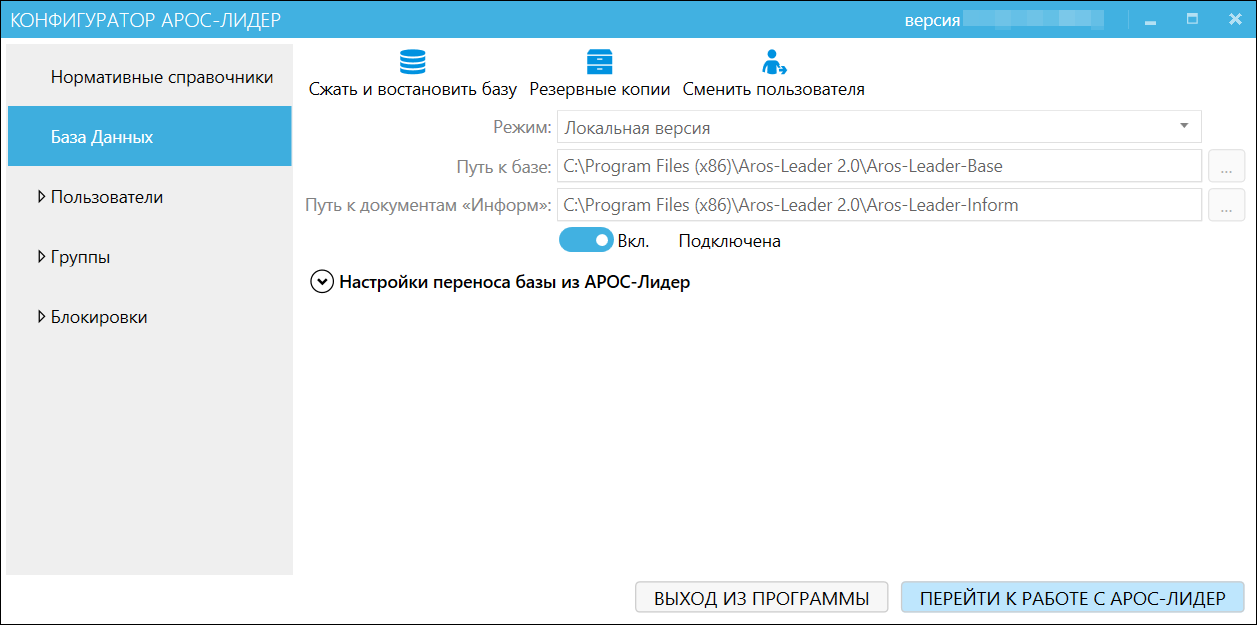This screenshot has height=625, width=1257.
Task: Toggle the Вкл. database connection switch
Action: click(x=586, y=241)
